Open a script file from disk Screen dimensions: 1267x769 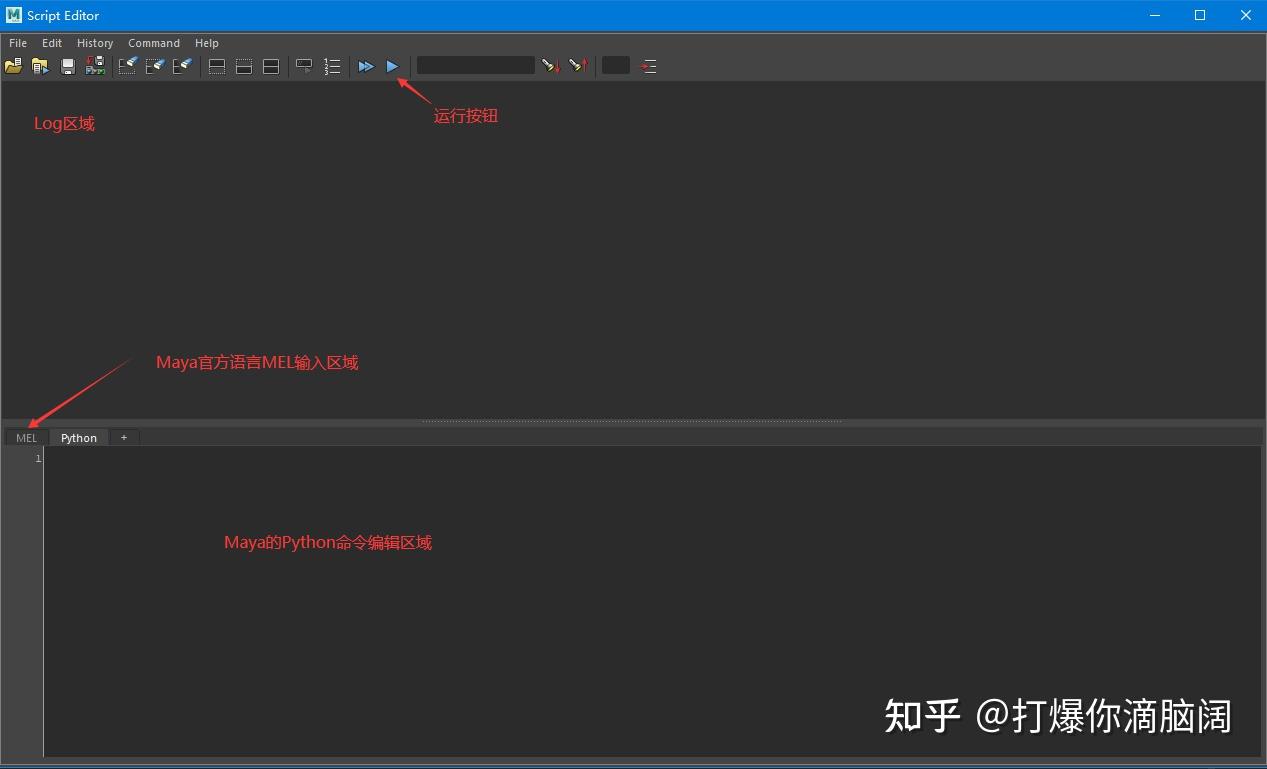pos(13,65)
